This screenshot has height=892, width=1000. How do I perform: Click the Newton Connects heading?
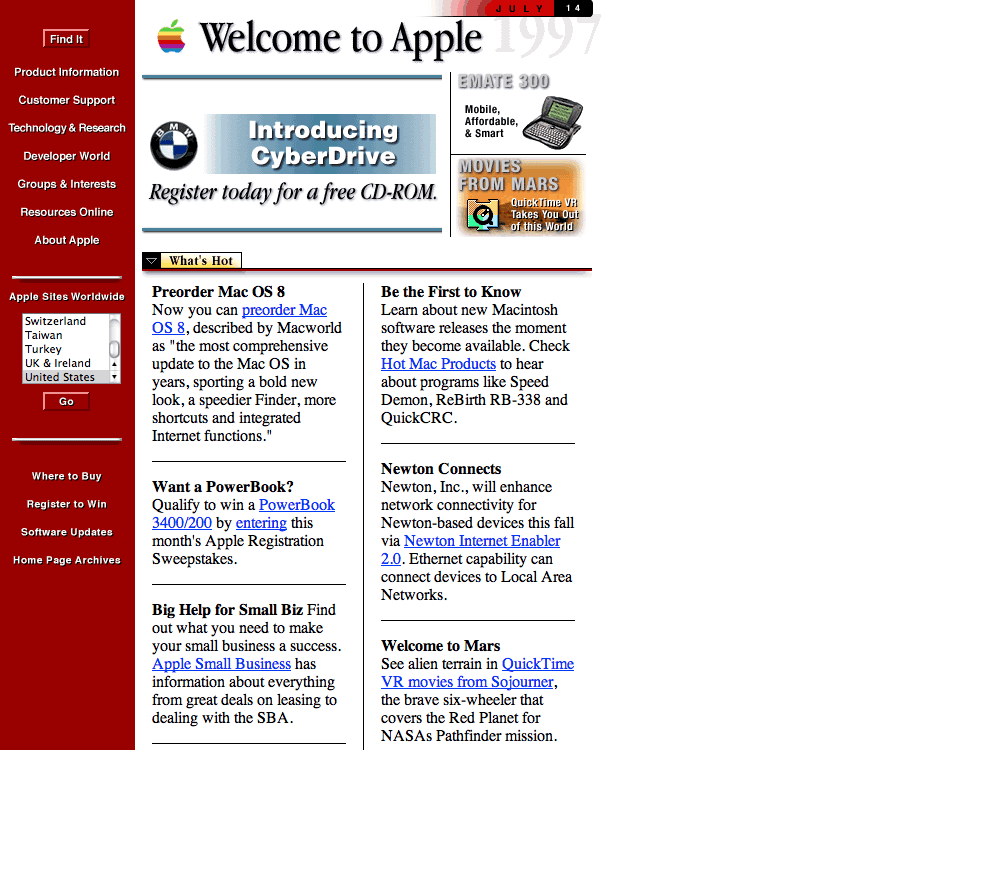441,469
